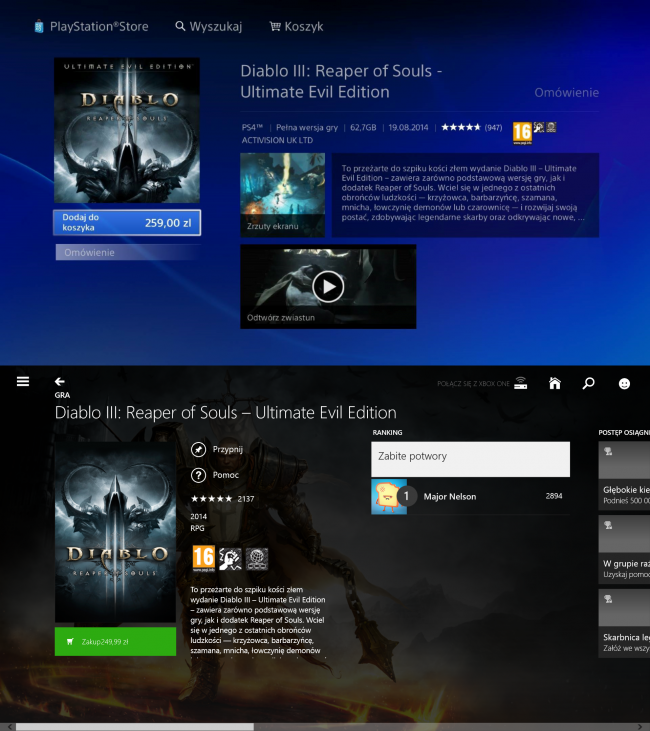Click the Xbox violence descriptor icon

point(230,559)
